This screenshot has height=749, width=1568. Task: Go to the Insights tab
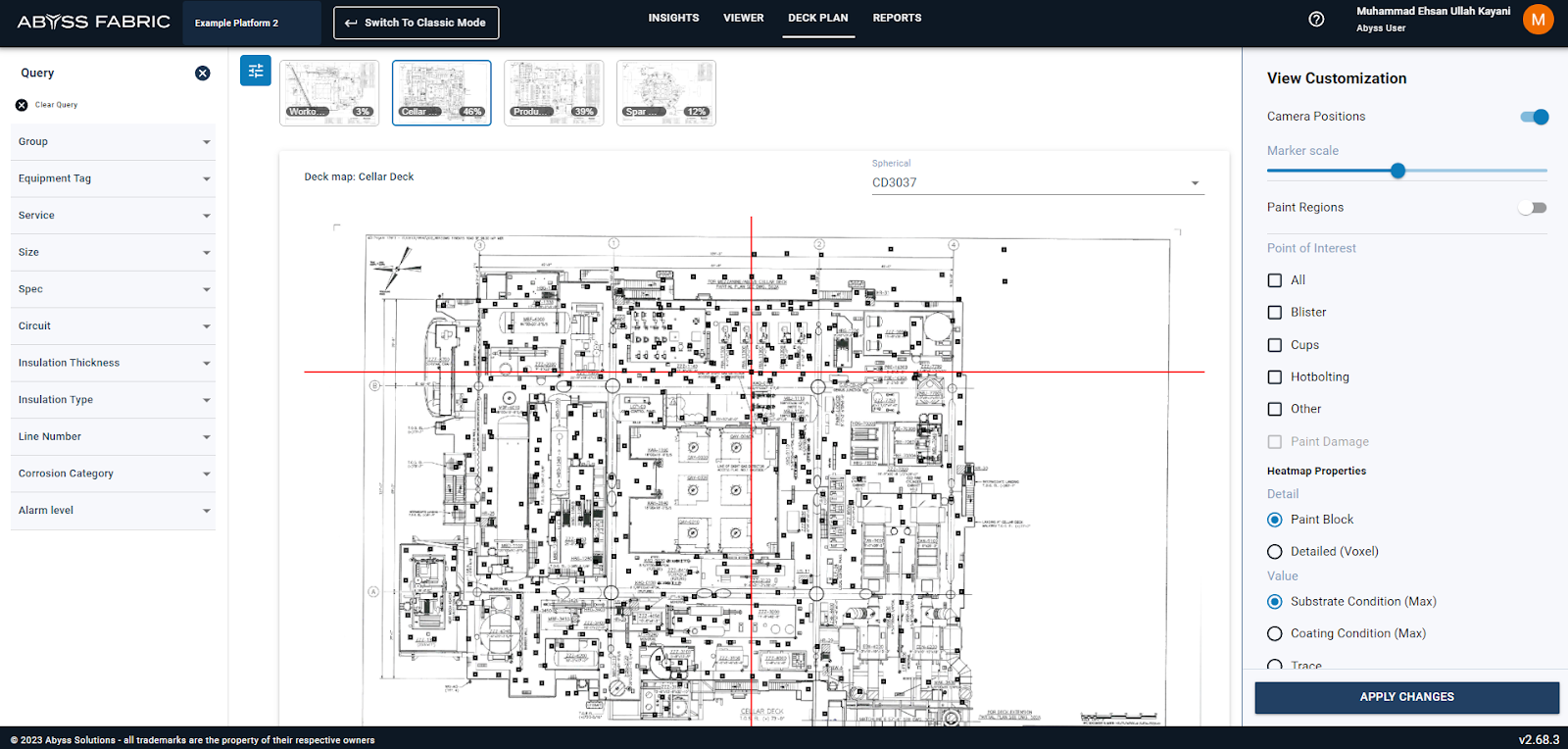pos(673,18)
